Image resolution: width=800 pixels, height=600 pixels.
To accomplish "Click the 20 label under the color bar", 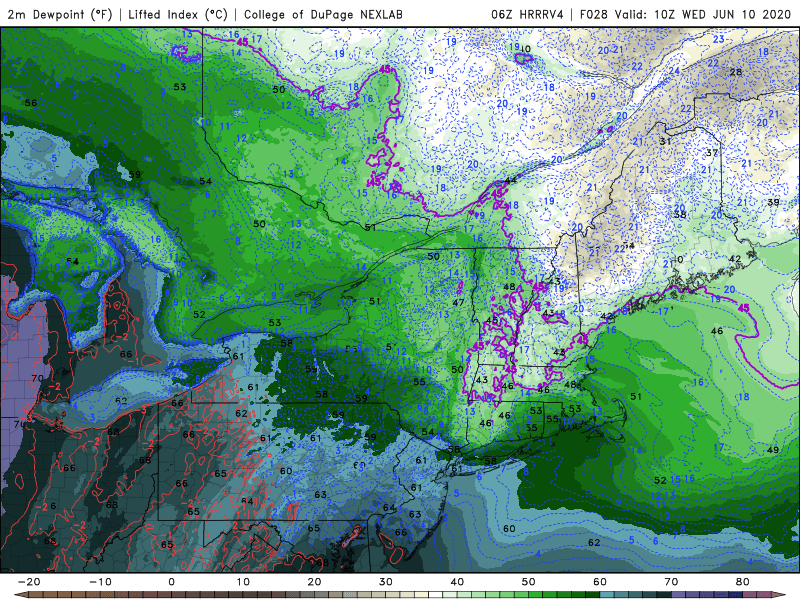I will point(314,582).
